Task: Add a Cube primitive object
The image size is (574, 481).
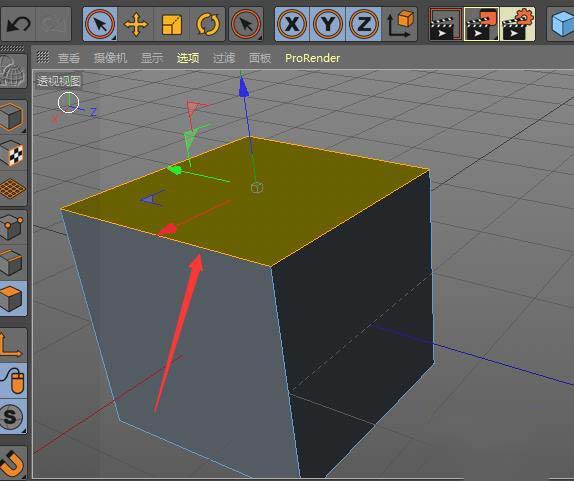Action: point(561,24)
